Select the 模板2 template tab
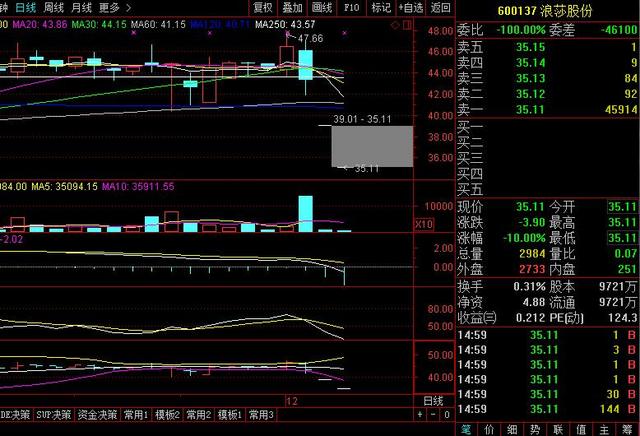640x436 pixels. tap(167, 415)
